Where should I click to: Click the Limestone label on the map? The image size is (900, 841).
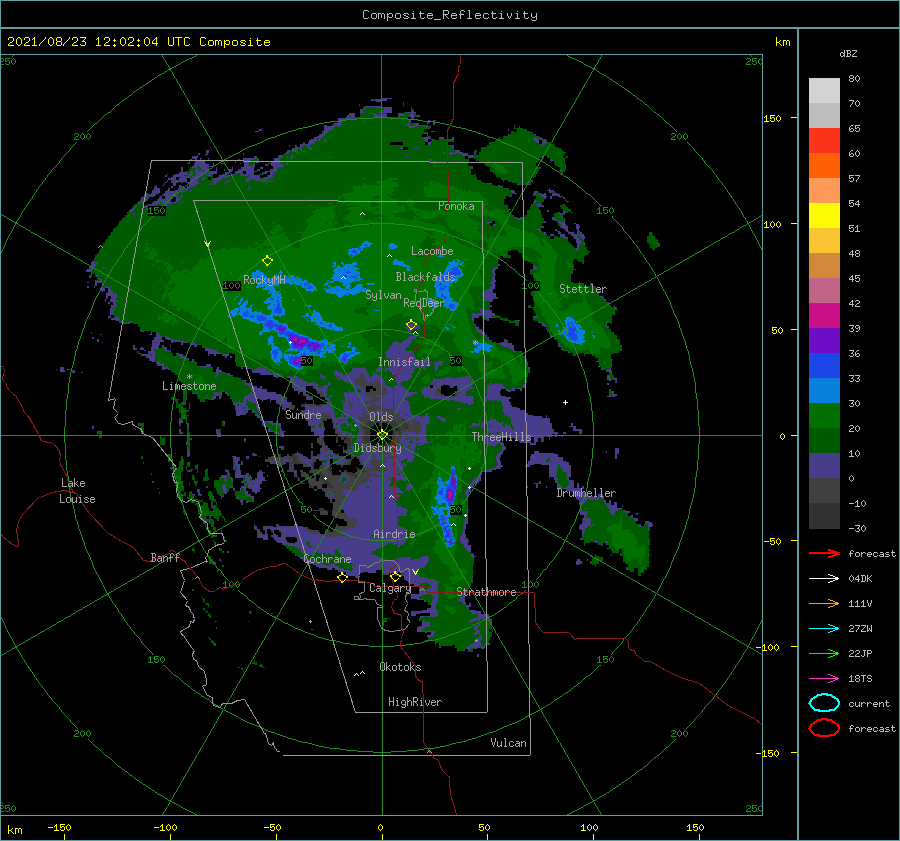pos(189,386)
